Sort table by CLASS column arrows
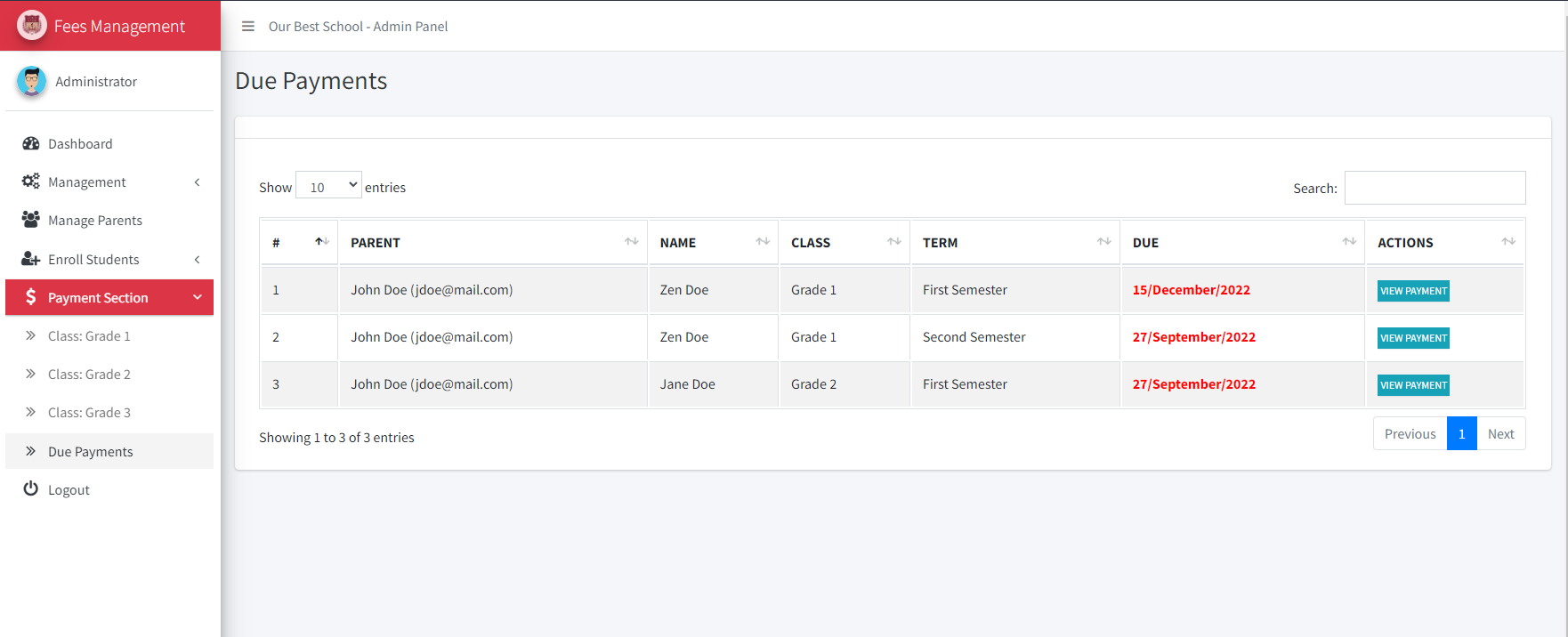 click(x=894, y=241)
